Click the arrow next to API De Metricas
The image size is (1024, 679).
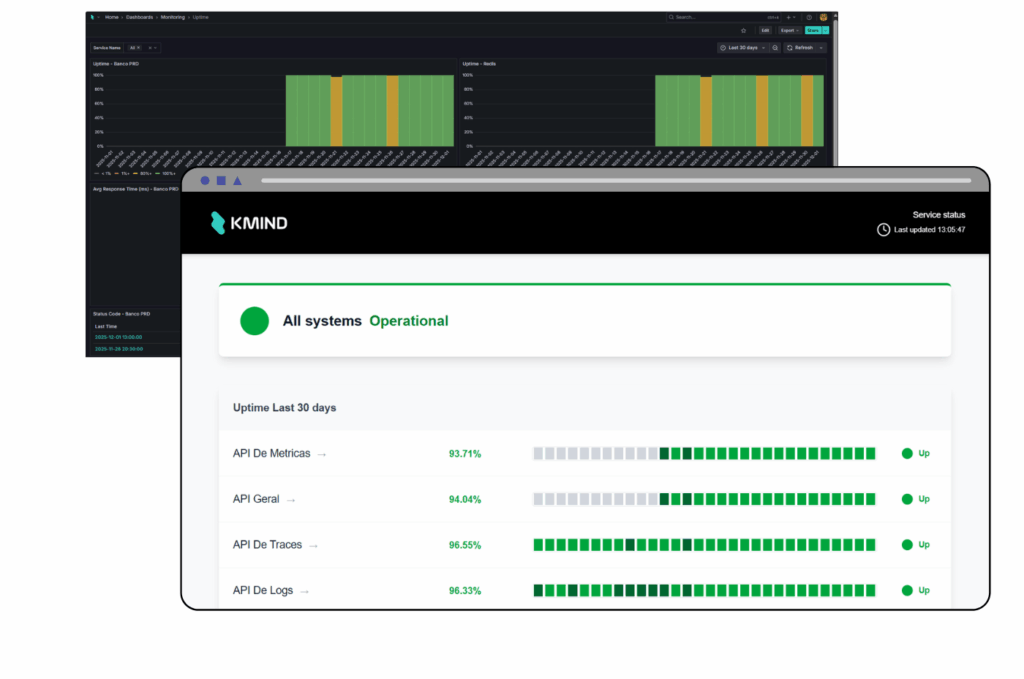pyautogui.click(x=322, y=454)
